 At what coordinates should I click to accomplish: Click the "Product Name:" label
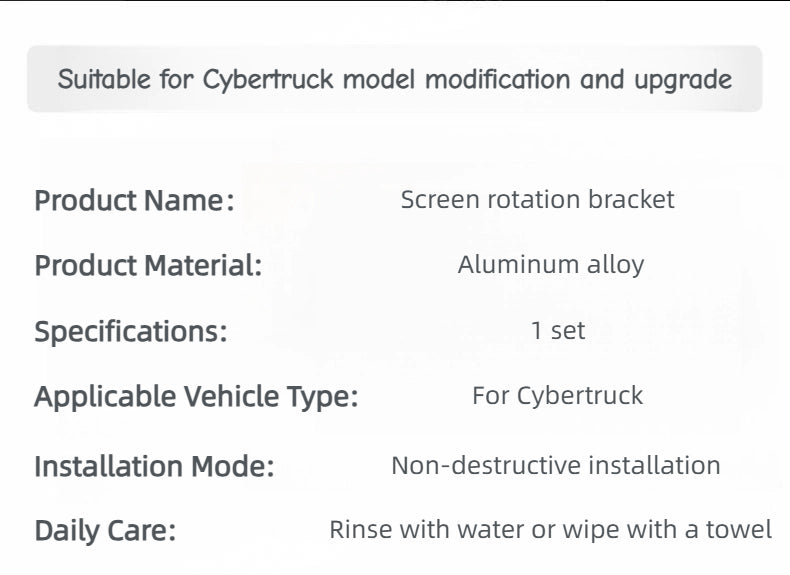coord(134,200)
